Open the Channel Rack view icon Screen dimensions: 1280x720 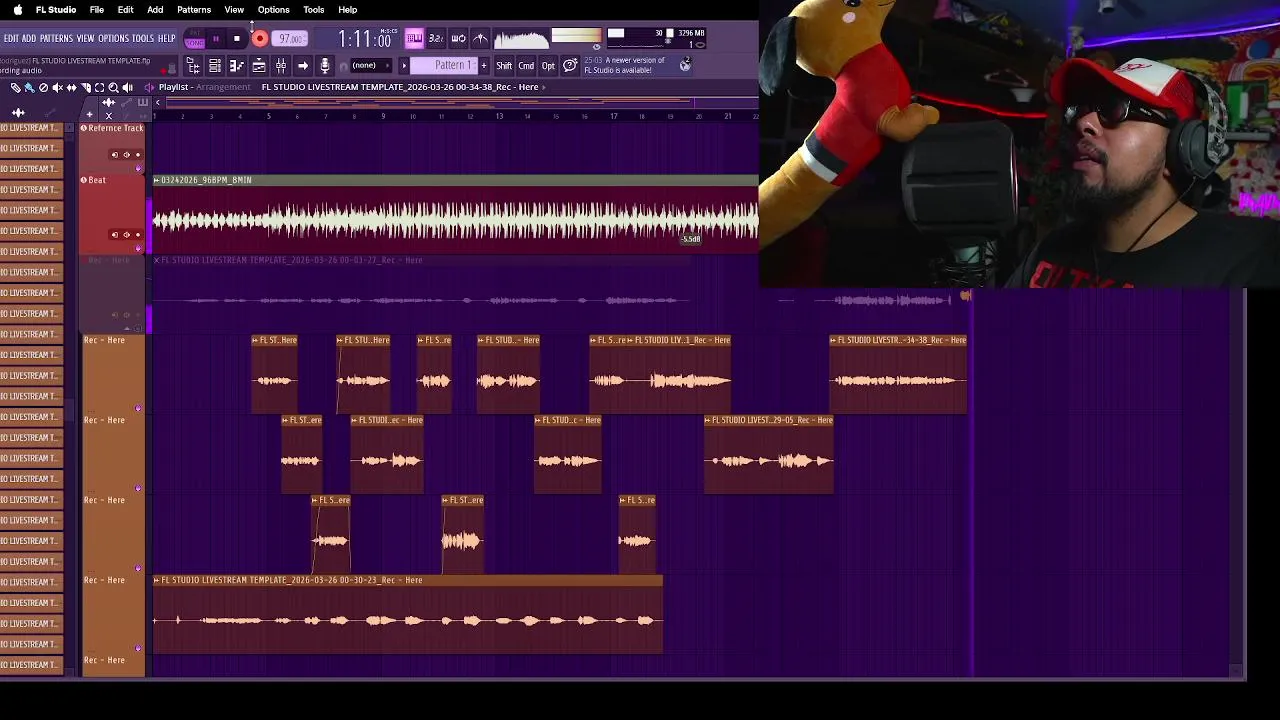click(x=215, y=65)
